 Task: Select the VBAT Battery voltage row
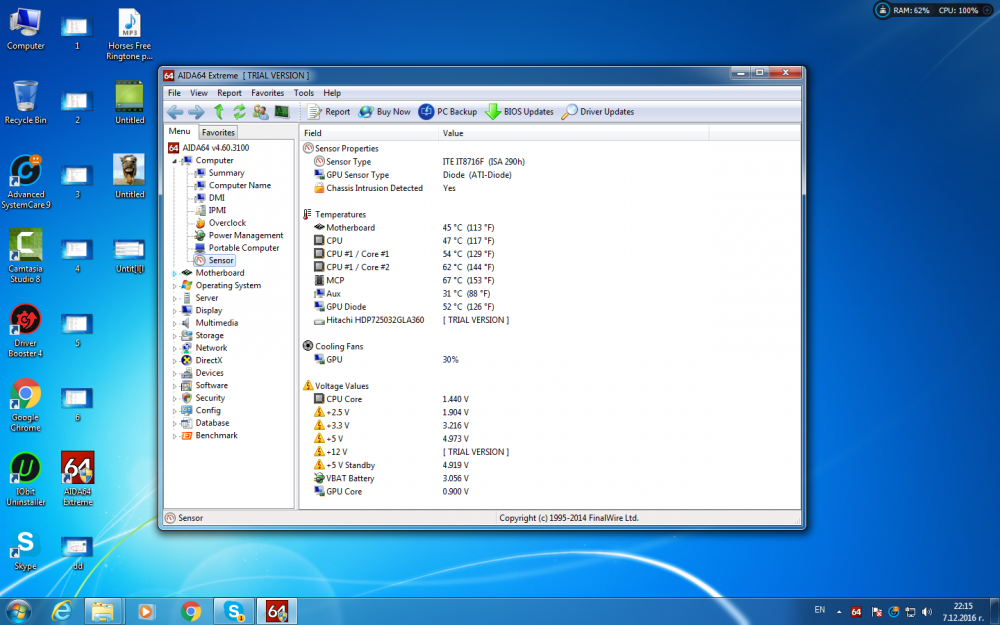(x=392, y=478)
